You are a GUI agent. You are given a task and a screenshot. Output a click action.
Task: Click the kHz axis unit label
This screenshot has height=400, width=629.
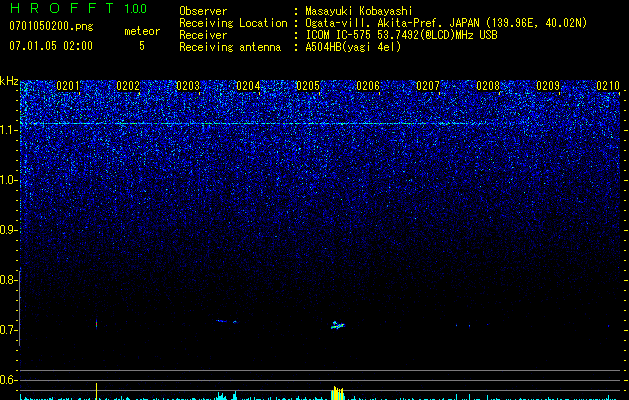(x=9, y=81)
